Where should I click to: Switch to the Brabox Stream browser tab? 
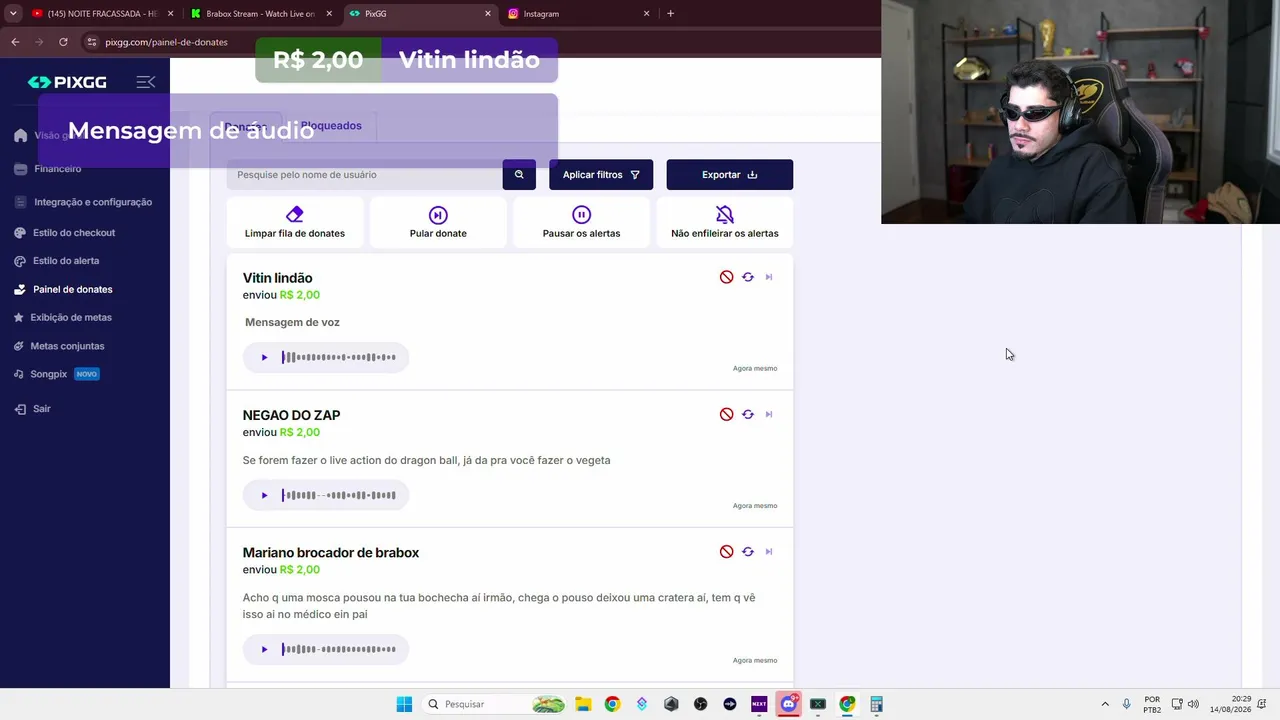[260, 14]
